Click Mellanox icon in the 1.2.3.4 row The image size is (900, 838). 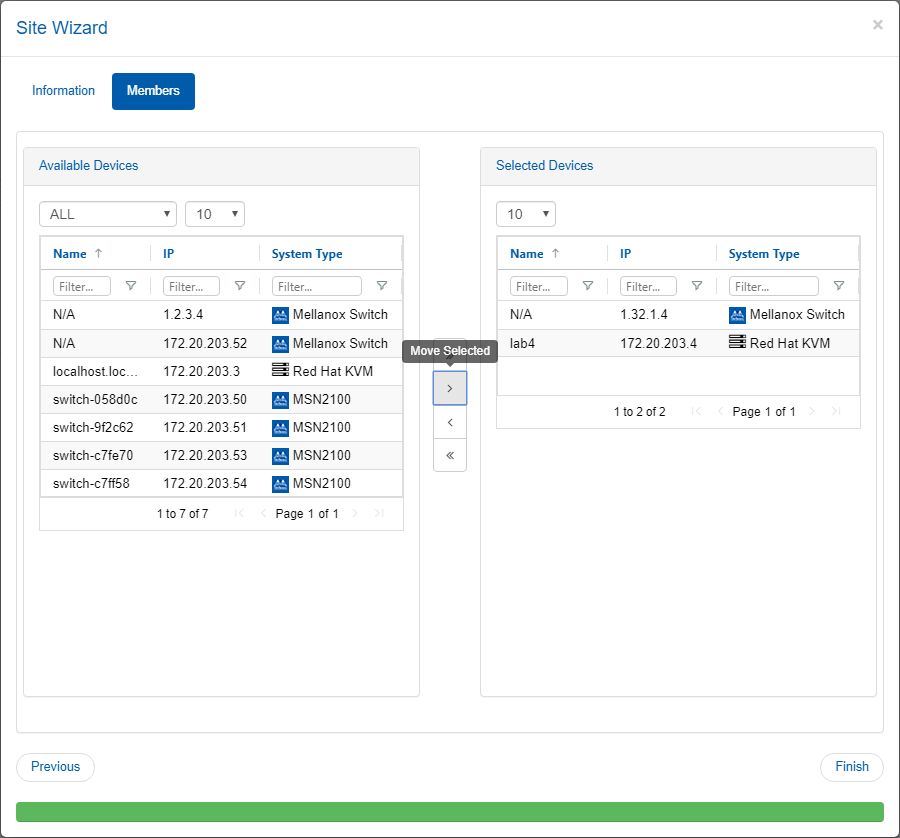[x=280, y=315]
